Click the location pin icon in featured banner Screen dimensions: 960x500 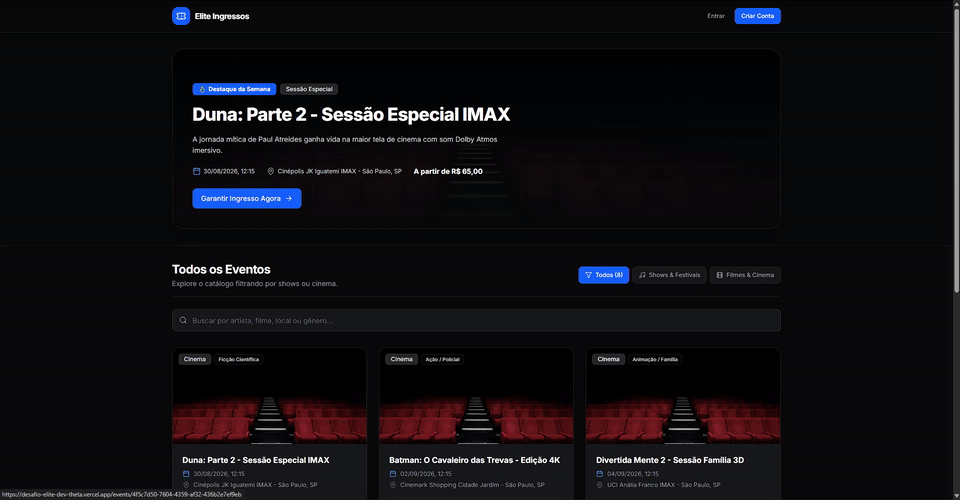271,171
